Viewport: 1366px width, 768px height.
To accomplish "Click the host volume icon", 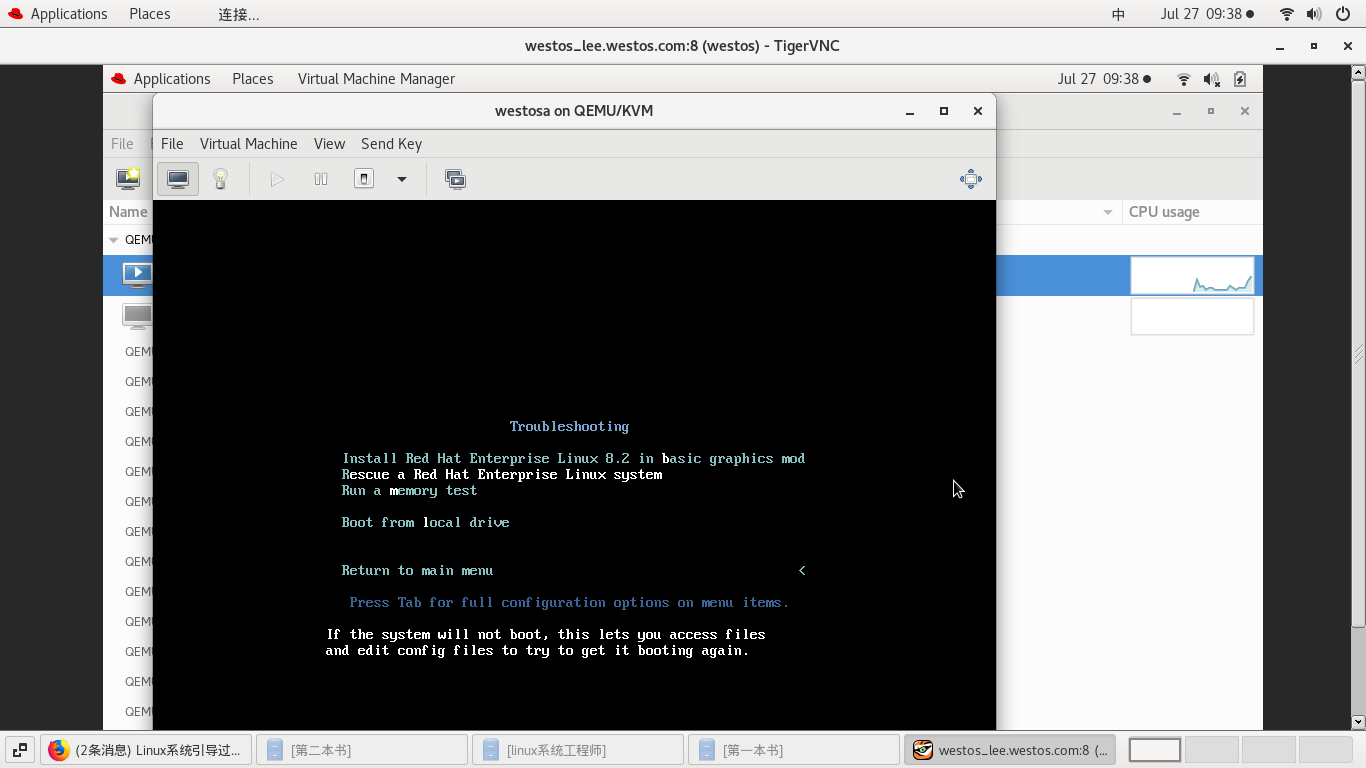I will point(1314,14).
